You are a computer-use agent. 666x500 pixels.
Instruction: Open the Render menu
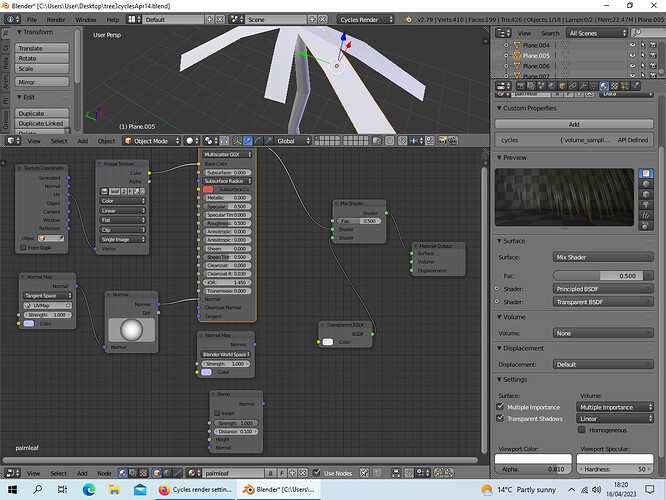56,20
